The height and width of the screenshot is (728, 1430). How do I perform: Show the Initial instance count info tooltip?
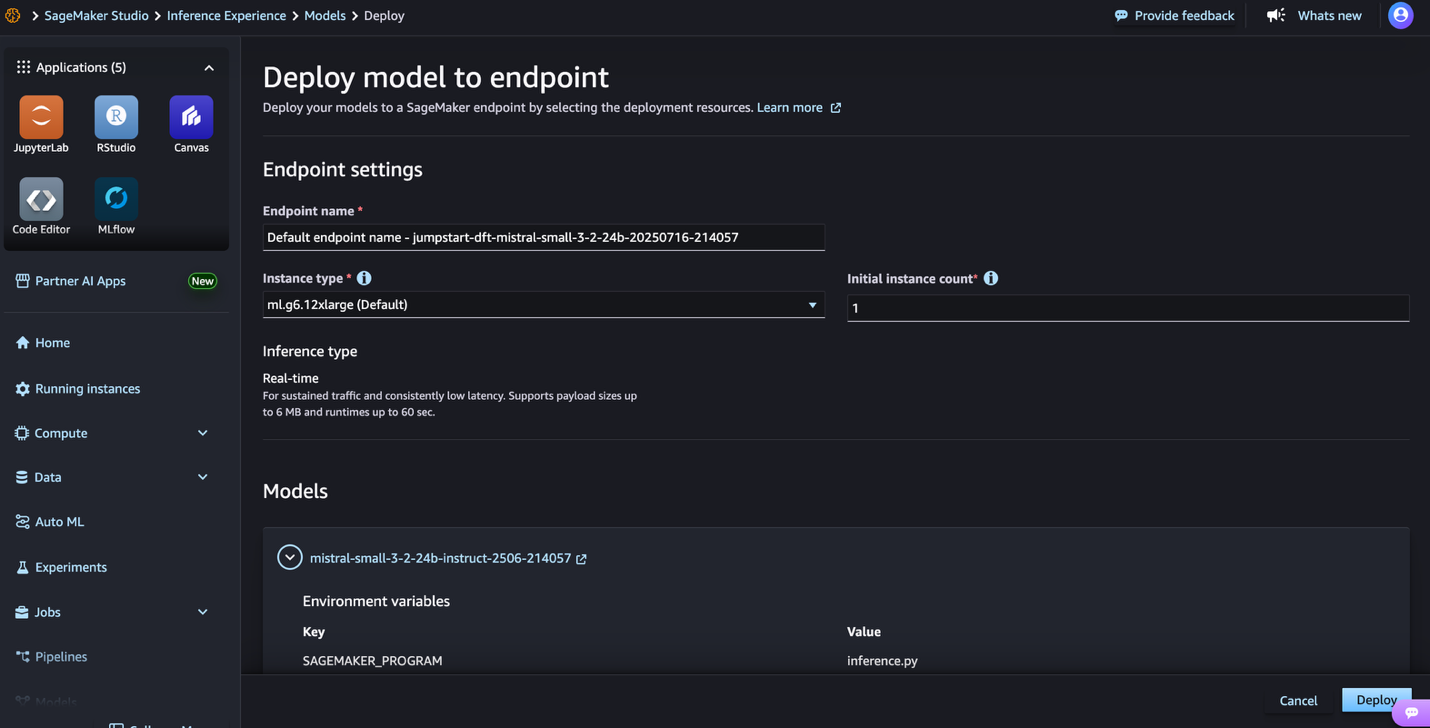(991, 278)
